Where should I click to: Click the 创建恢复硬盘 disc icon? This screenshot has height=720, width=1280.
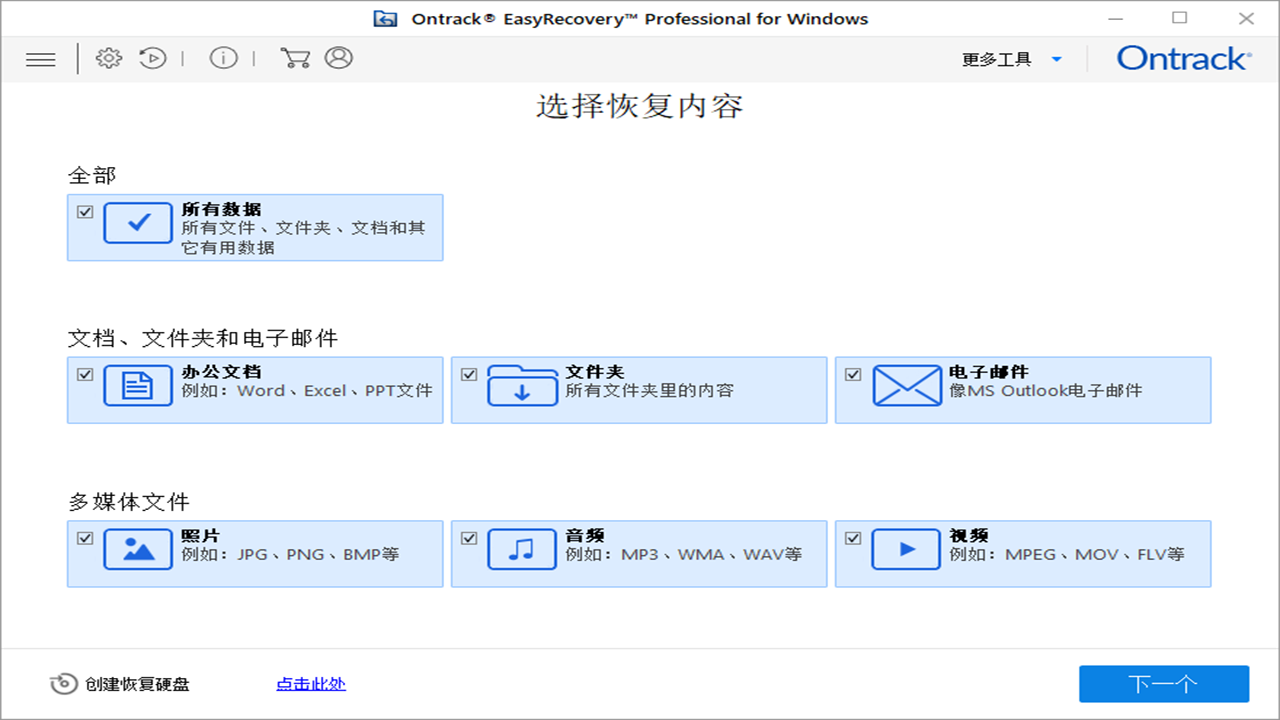(x=65, y=684)
